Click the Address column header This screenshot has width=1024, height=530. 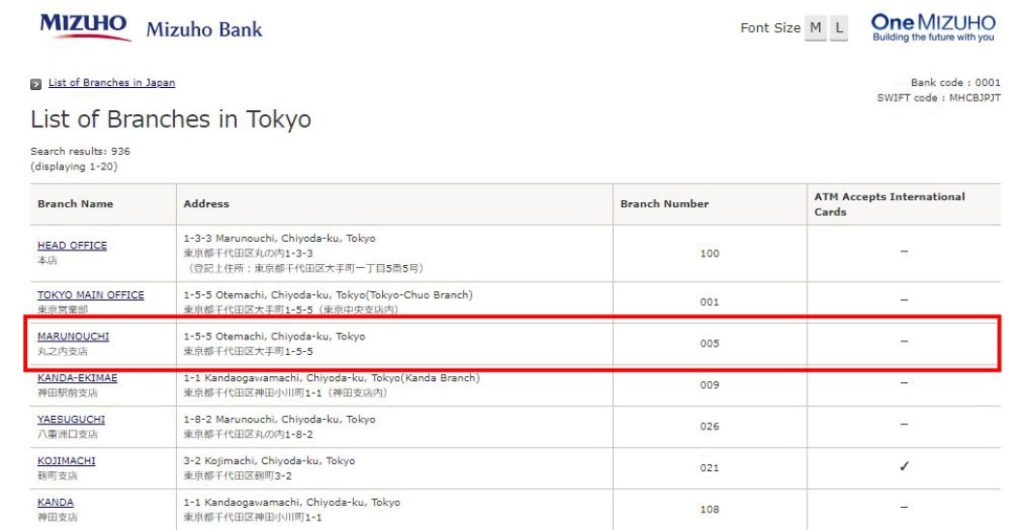click(x=206, y=204)
